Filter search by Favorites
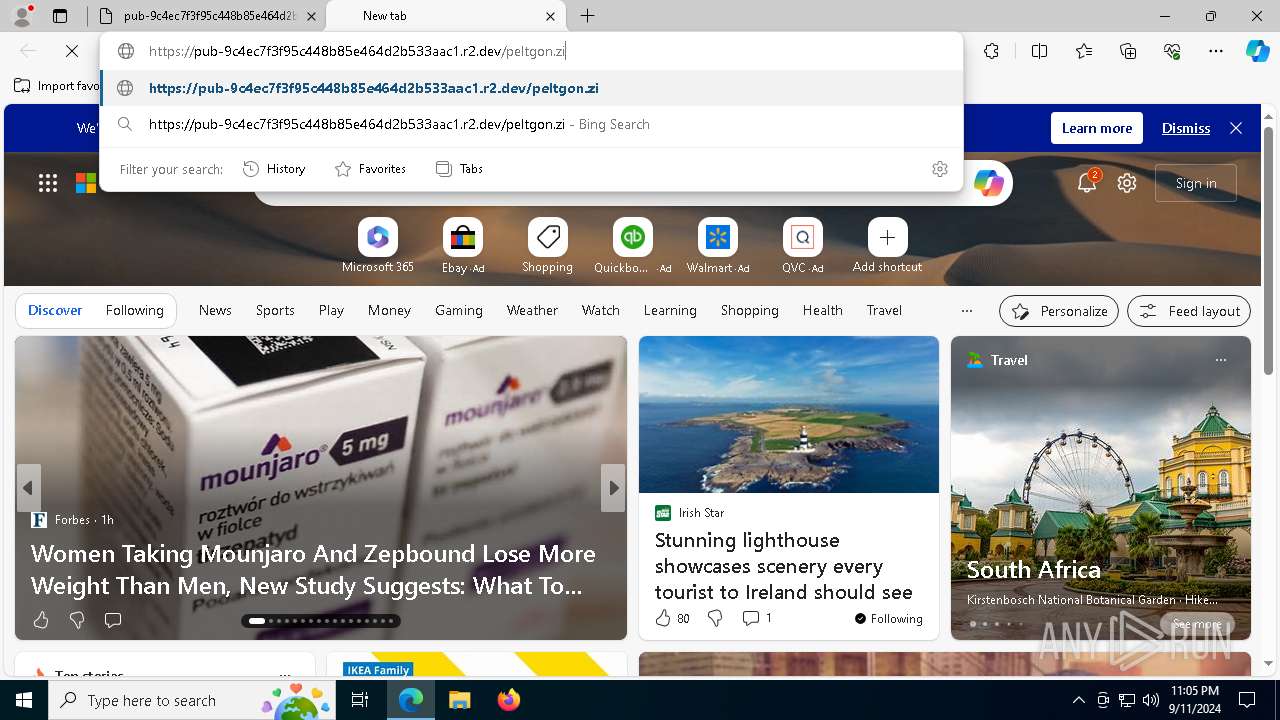Viewport: 1280px width, 720px height. click(x=371, y=169)
